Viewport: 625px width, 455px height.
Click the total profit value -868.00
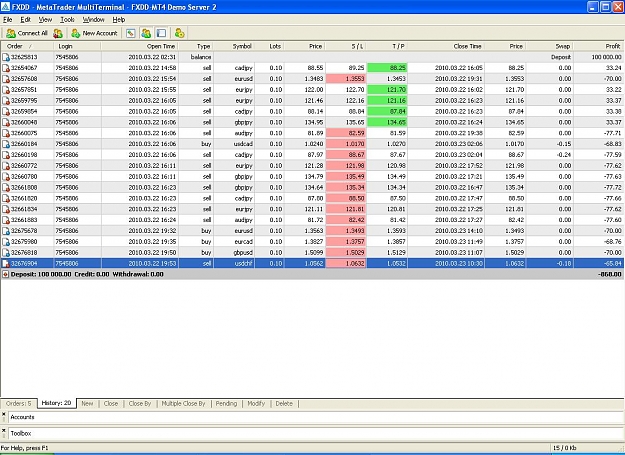coord(609,275)
